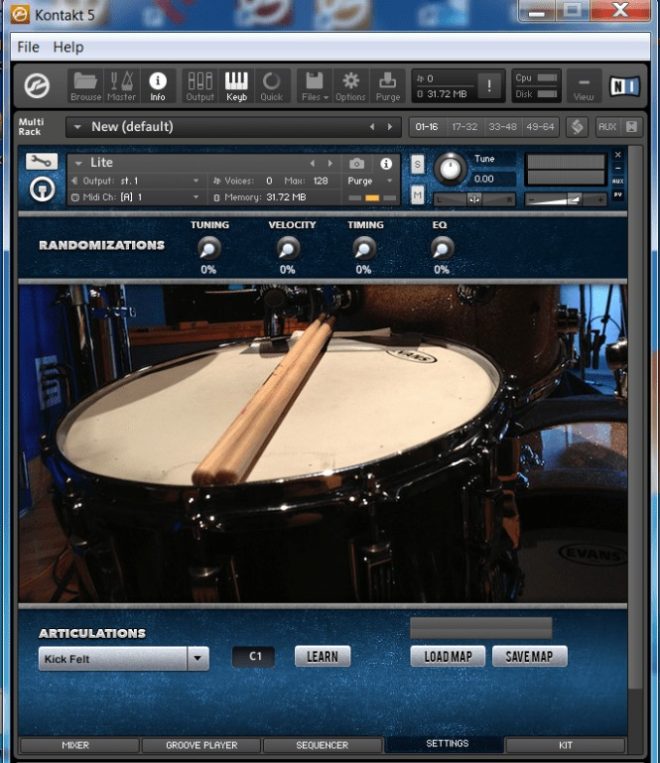Open the Help menu
Viewport: 660px width, 763px height.
coord(68,47)
